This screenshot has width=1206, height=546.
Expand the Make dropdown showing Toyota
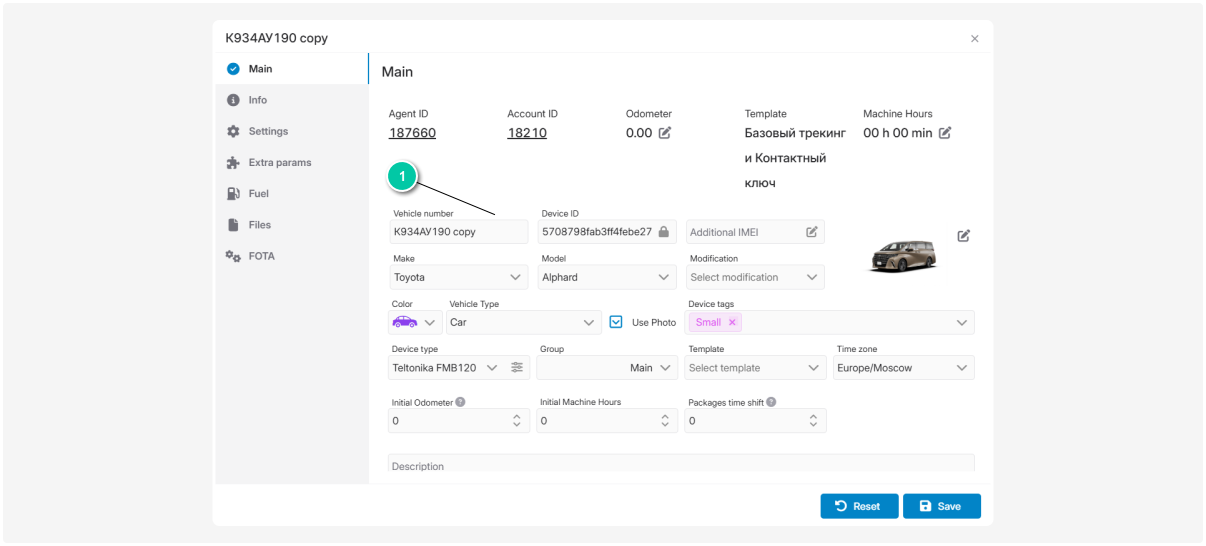pyautogui.click(x=459, y=277)
